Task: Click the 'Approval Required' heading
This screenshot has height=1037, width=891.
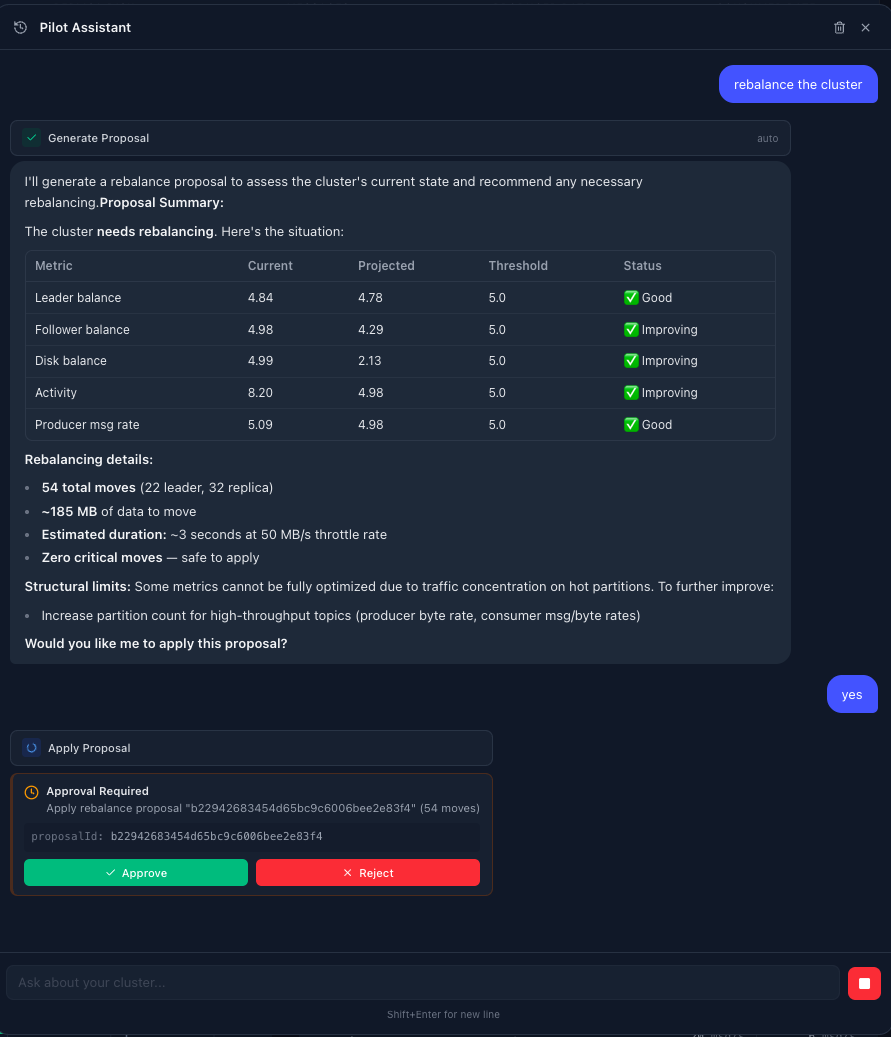Action: pyautogui.click(x=97, y=791)
